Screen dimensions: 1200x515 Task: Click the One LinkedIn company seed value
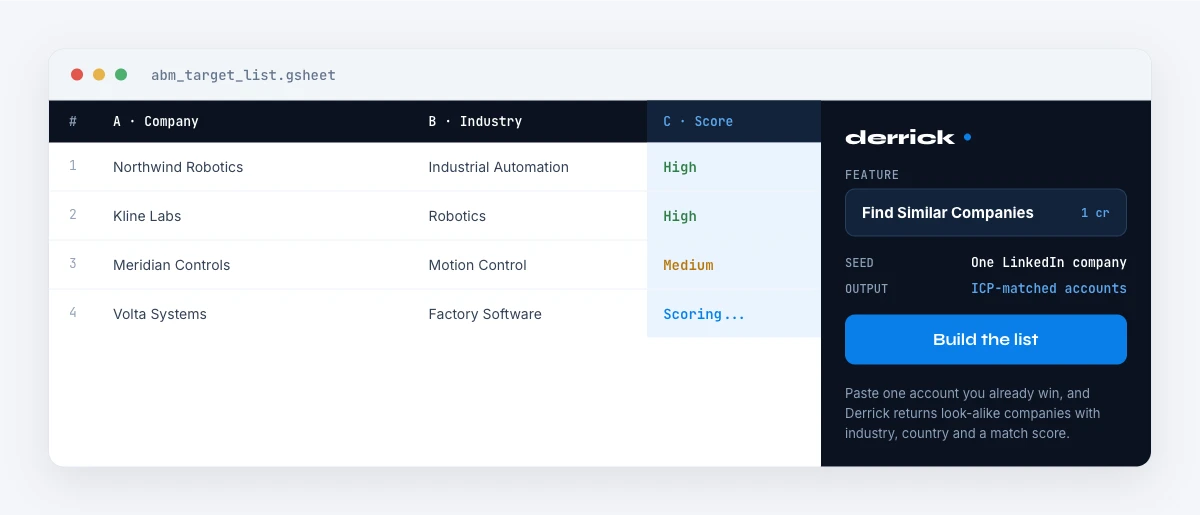(x=1049, y=262)
